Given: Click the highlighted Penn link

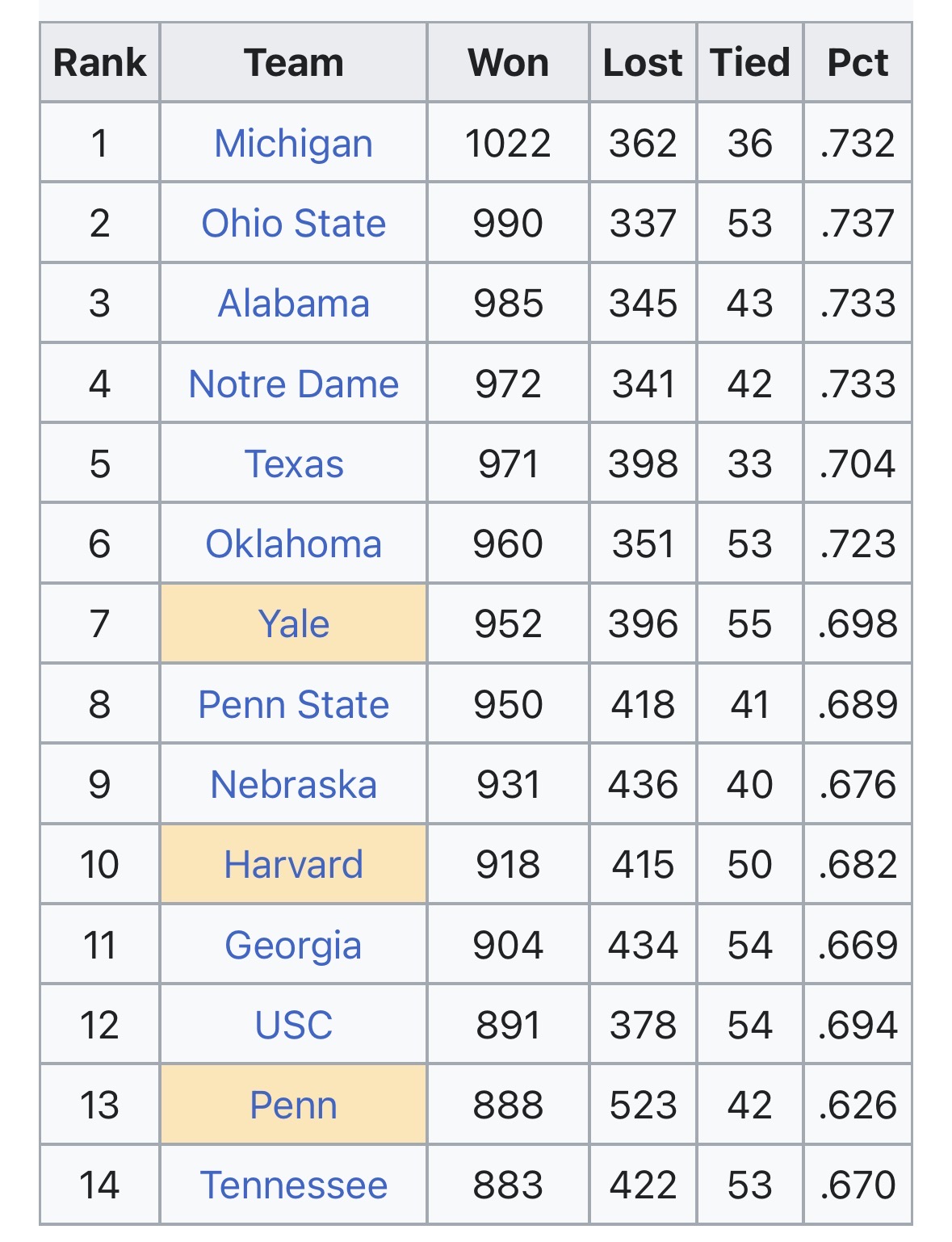Looking at the screenshot, I should 293,1106.
